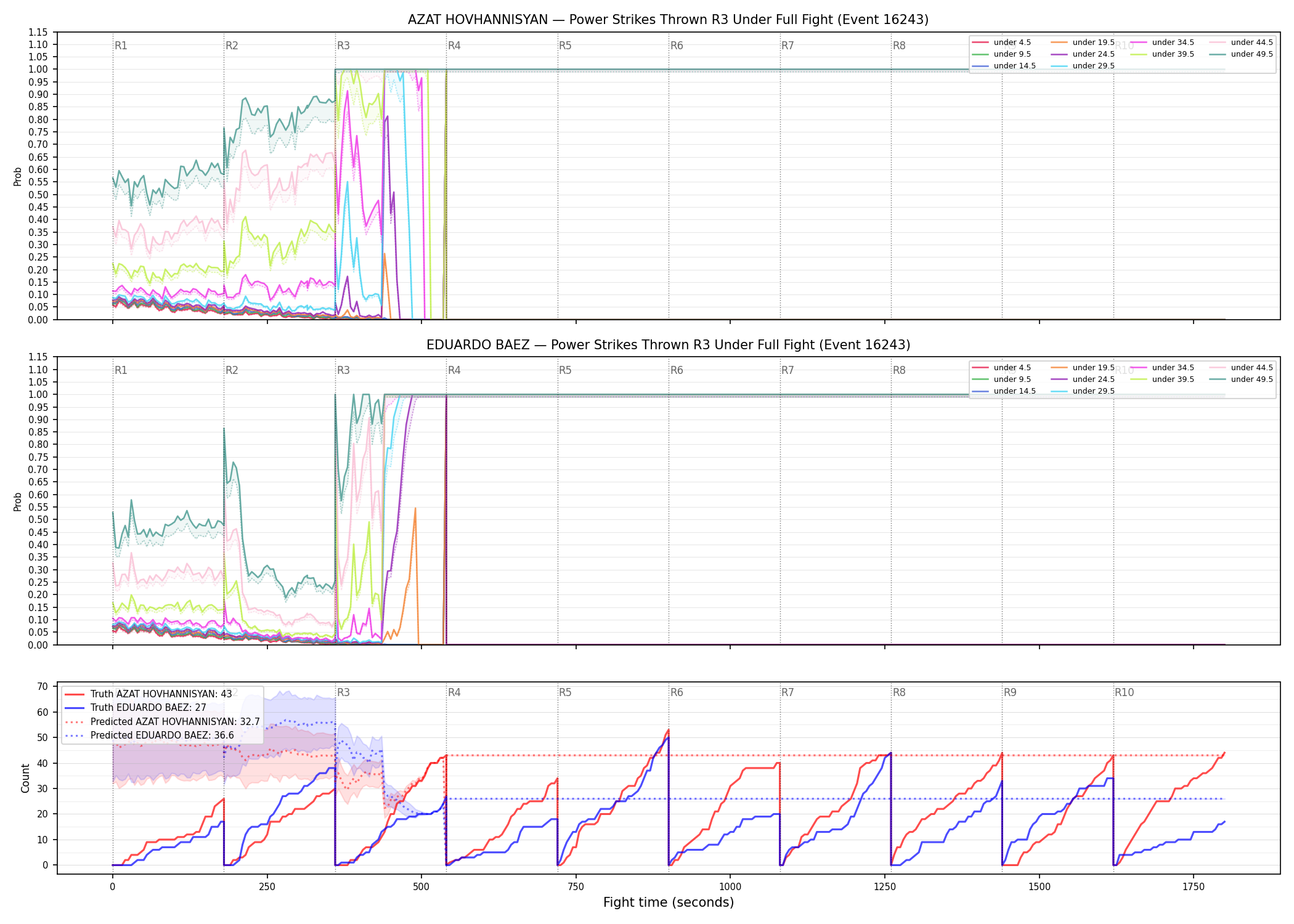
Task: Click the R3 round marker in top chart
Action: [343, 46]
